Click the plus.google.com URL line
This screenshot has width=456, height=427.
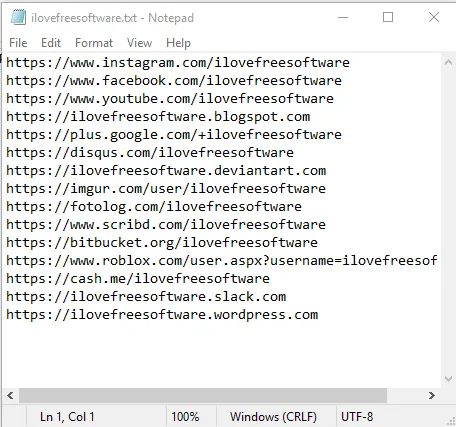tap(174, 135)
